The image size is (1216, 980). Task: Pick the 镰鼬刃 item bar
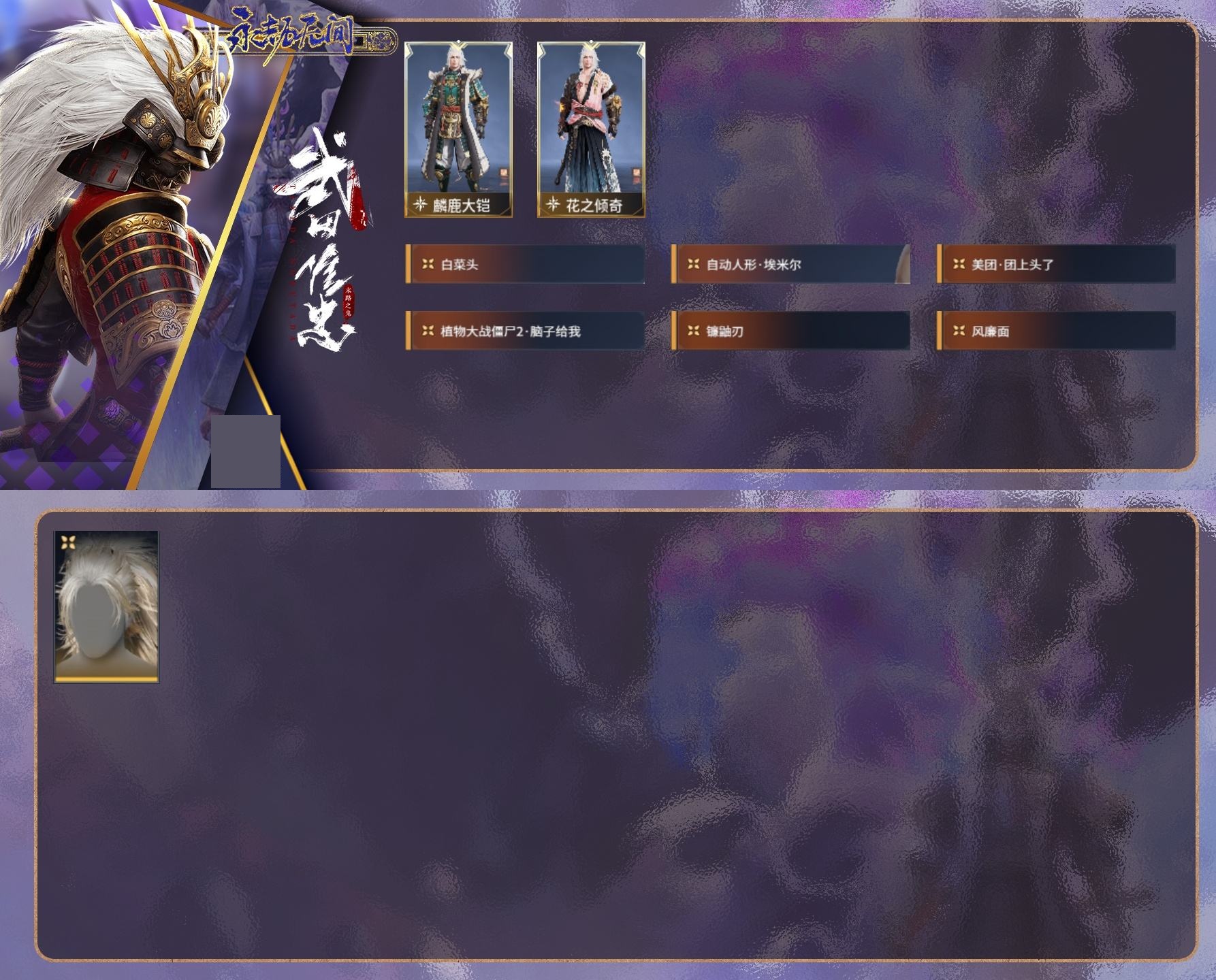tap(790, 331)
